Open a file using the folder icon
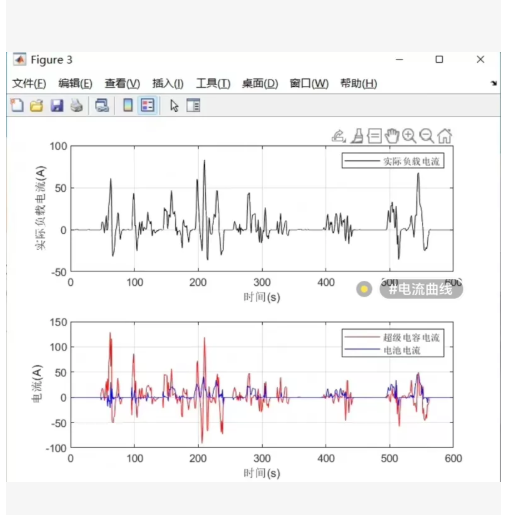 click(x=37, y=106)
